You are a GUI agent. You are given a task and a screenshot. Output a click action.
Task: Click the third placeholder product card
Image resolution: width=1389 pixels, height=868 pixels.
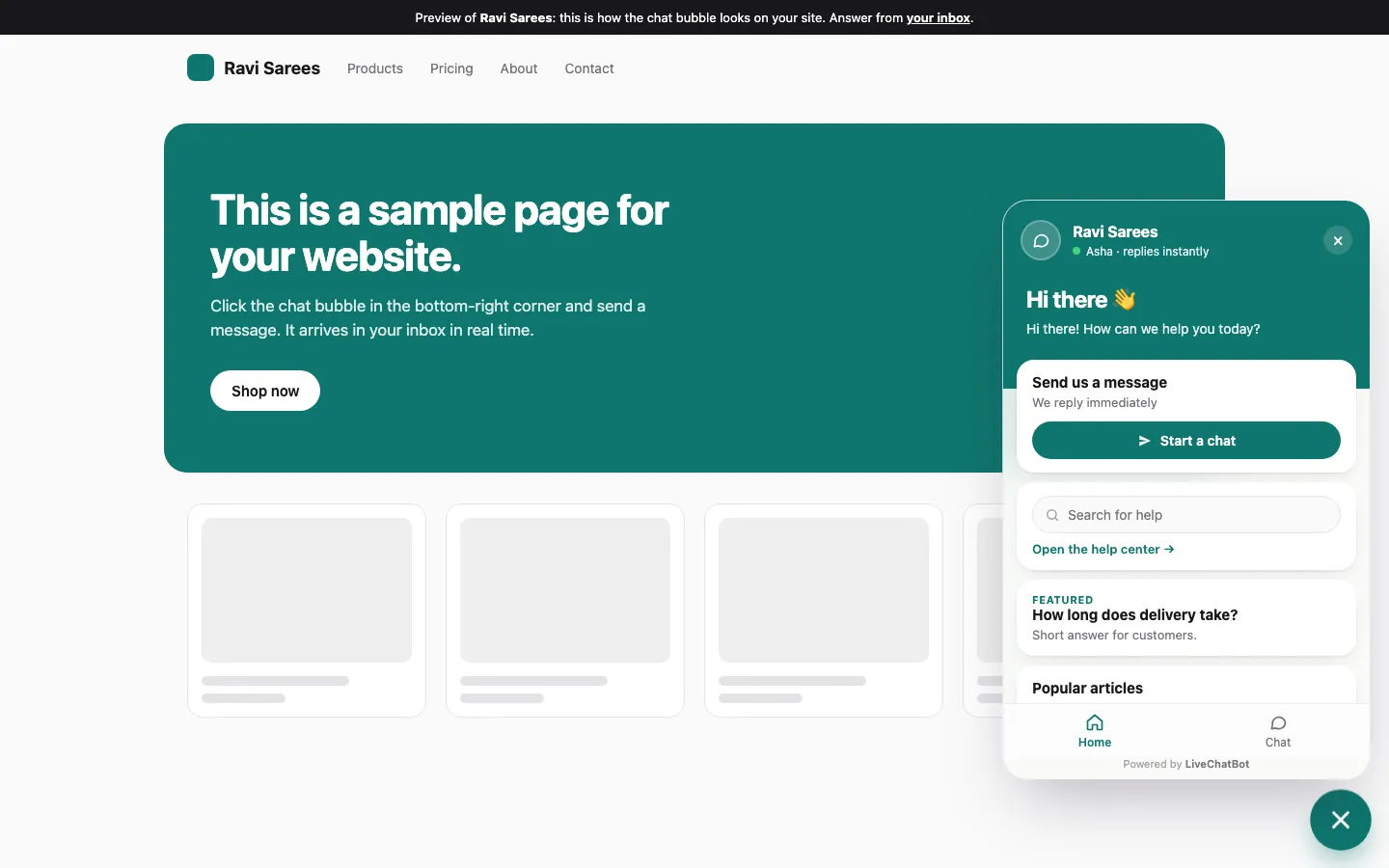pyautogui.click(x=824, y=610)
